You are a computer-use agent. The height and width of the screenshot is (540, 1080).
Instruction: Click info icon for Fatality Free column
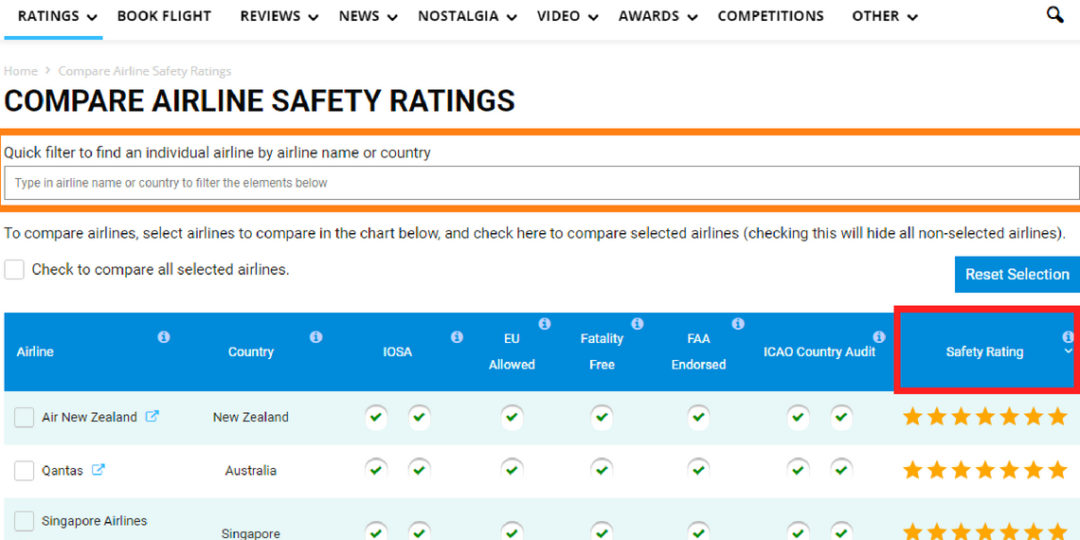[637, 324]
